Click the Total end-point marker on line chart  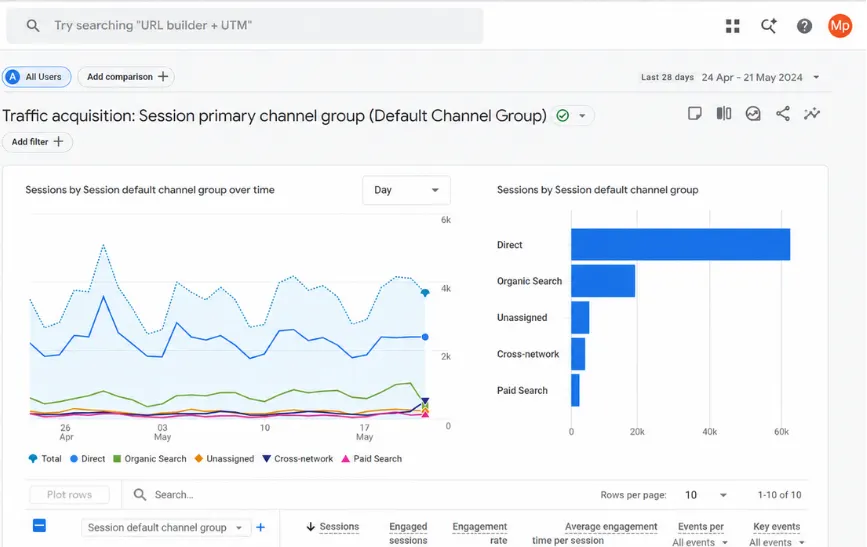[425, 293]
